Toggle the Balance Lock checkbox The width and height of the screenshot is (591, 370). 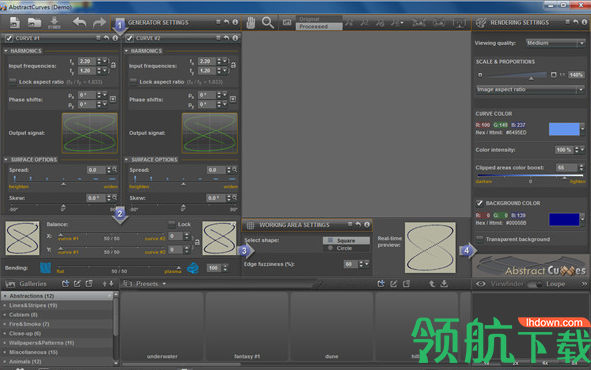pyautogui.click(x=171, y=224)
